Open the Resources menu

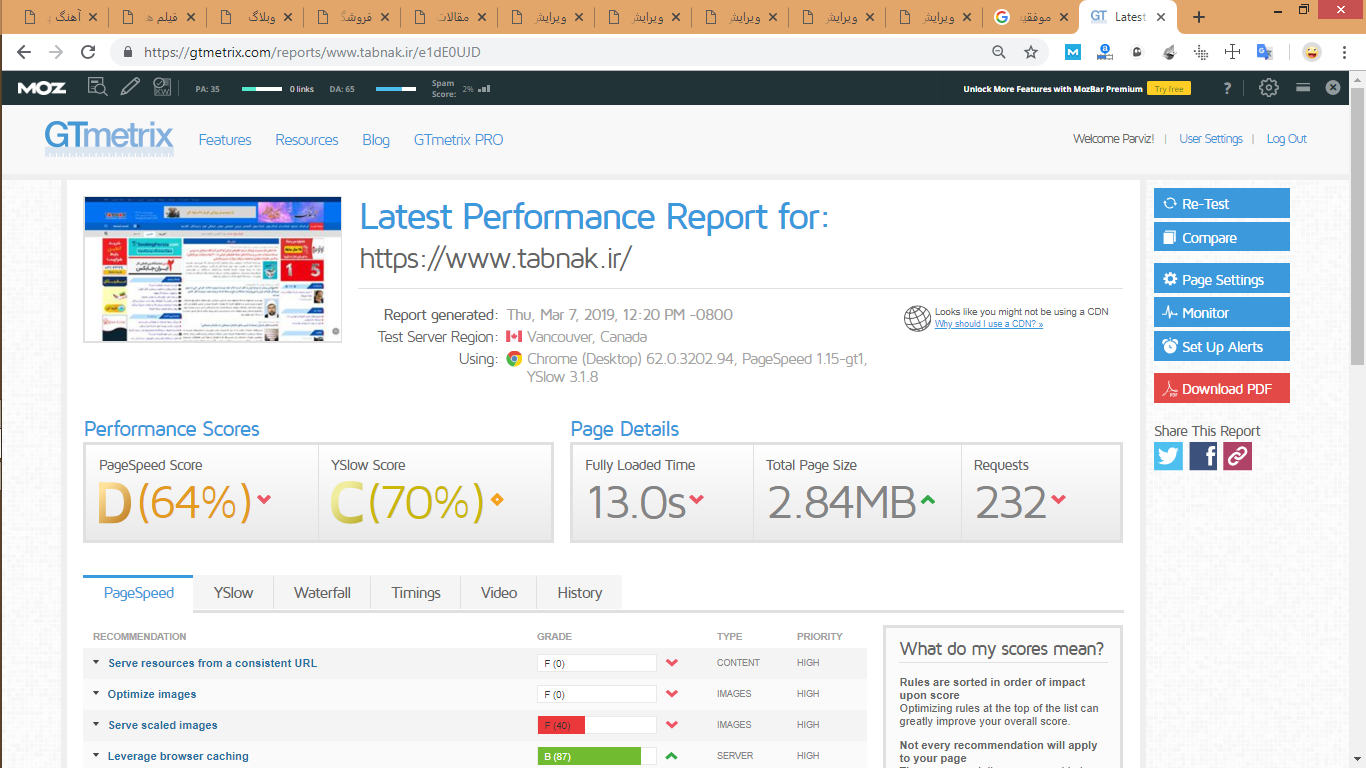click(307, 140)
